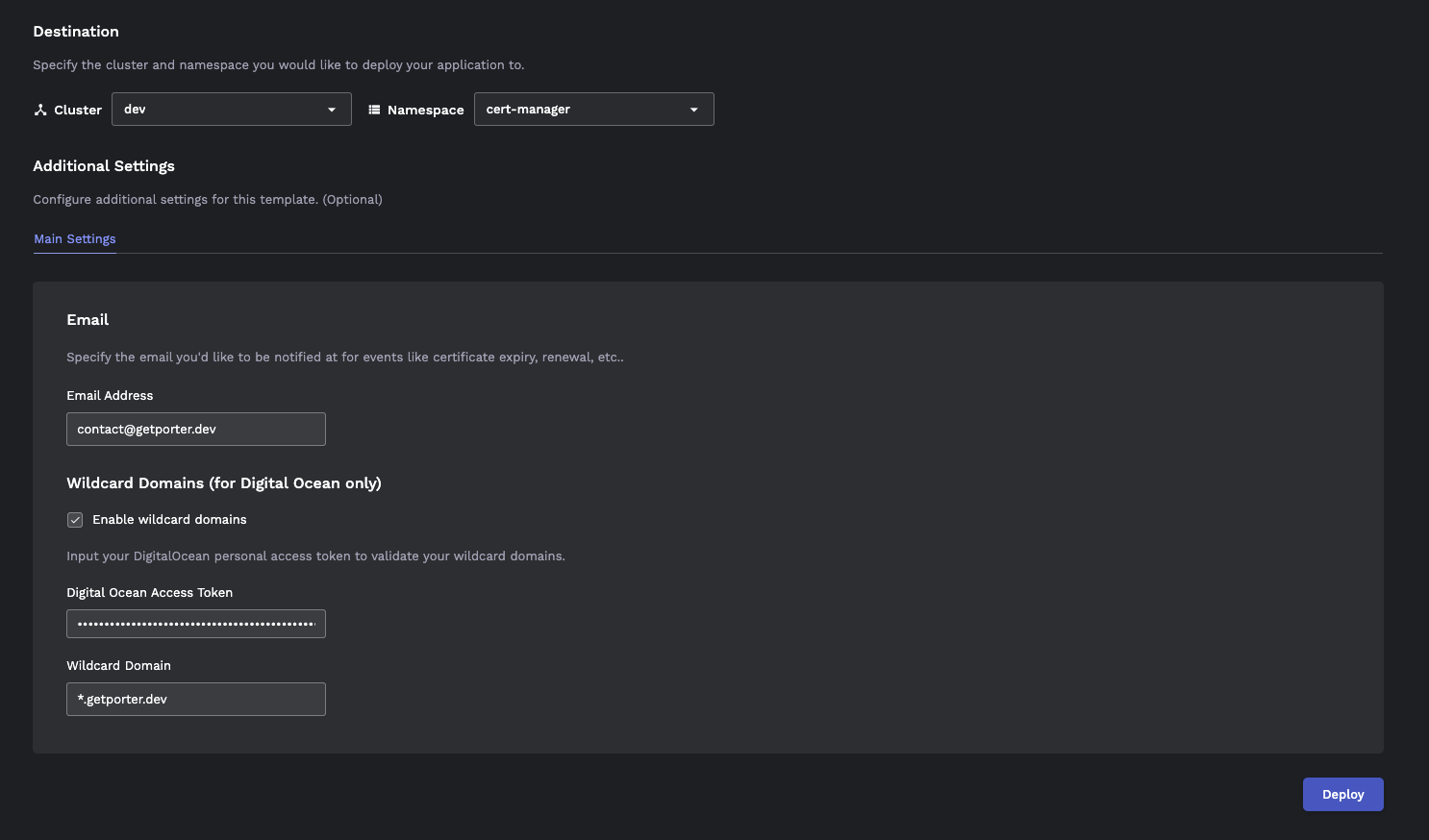Open the Namespace dropdown showing cert-manager
Image resolution: width=1429 pixels, height=840 pixels.
tap(594, 110)
